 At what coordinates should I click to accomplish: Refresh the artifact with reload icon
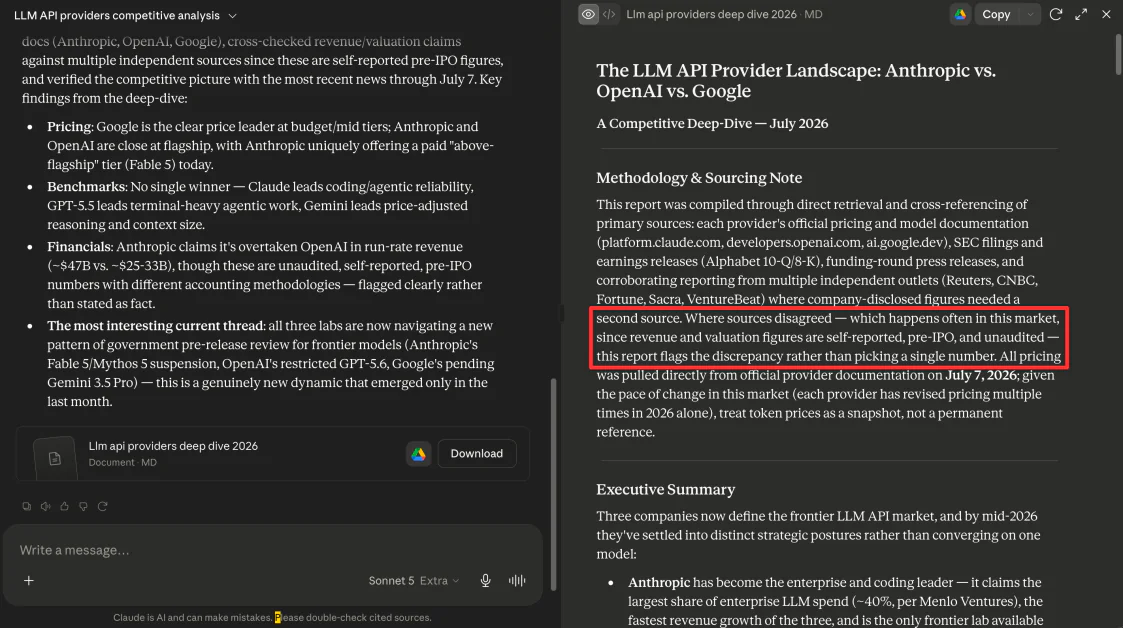(x=1056, y=14)
